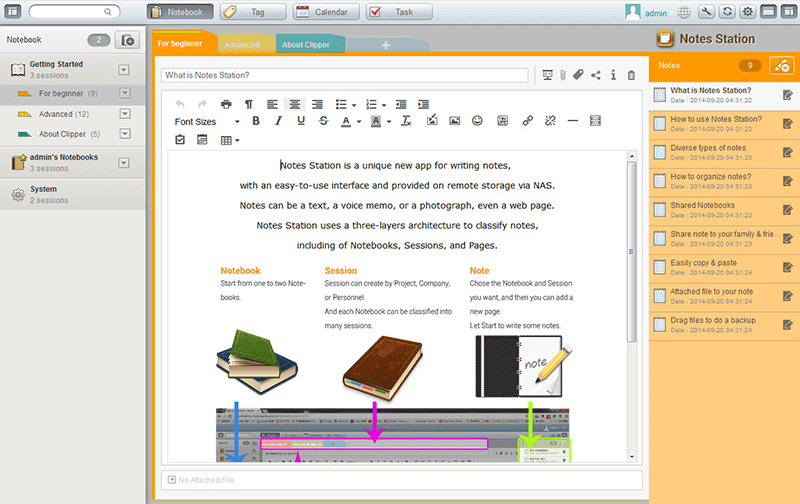Click the redo arrow in editor toolbar

[203, 104]
